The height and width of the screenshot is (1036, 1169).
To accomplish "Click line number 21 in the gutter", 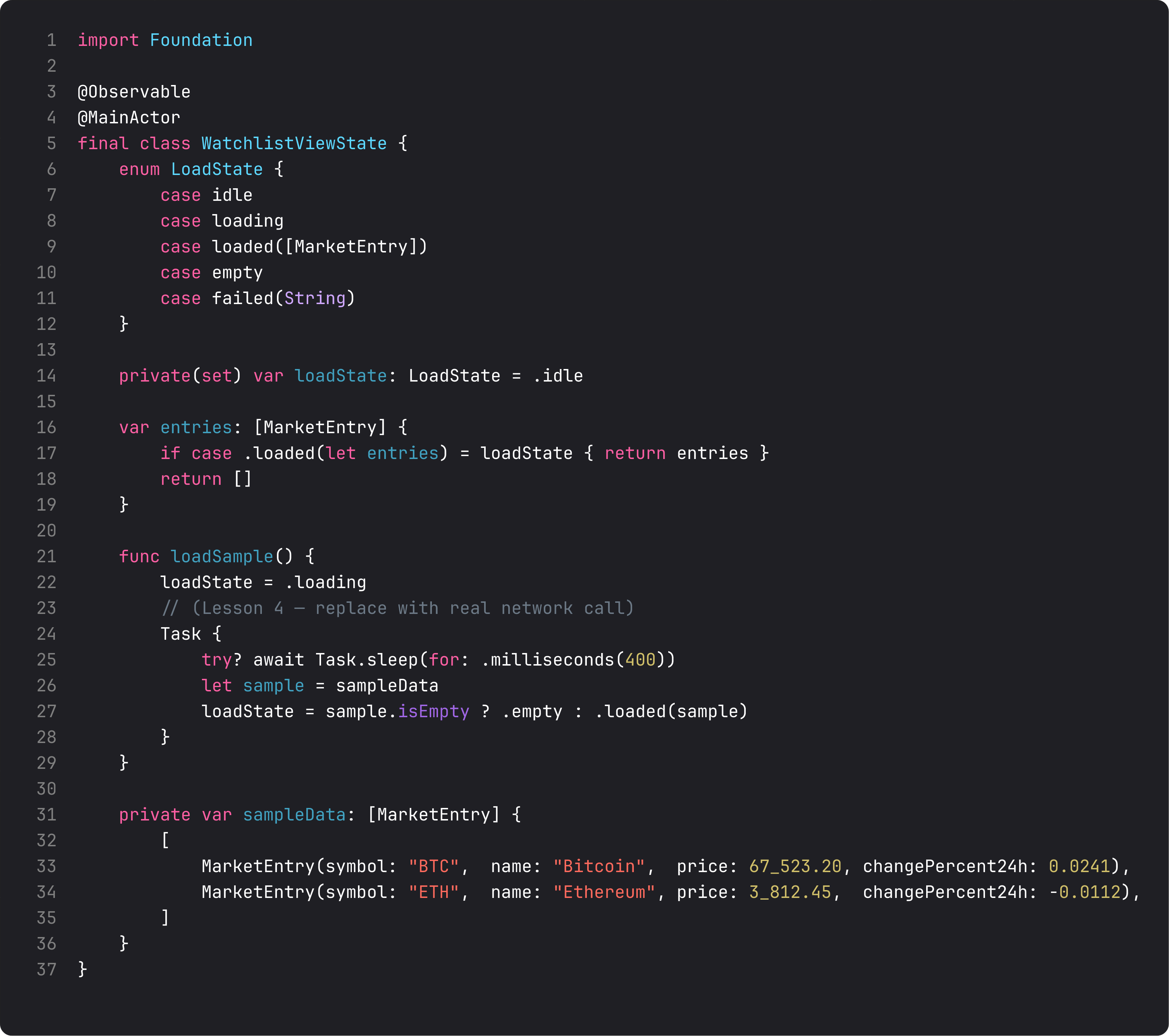I will [x=46, y=557].
